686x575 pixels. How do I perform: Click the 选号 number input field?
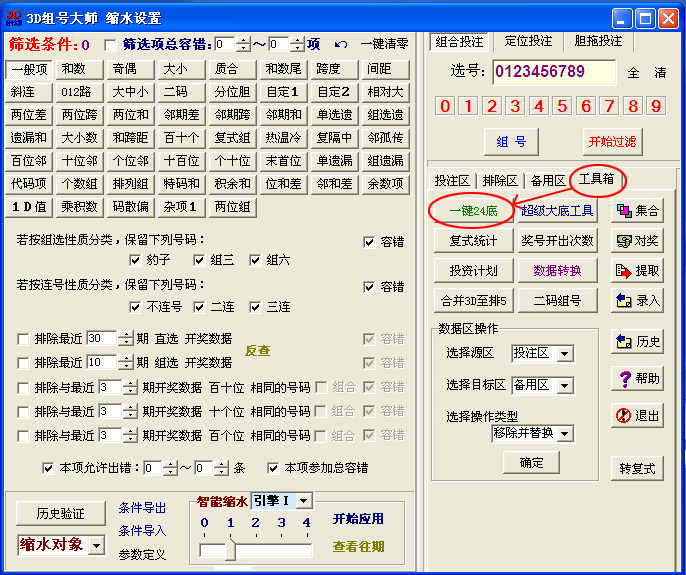[x=554, y=72]
